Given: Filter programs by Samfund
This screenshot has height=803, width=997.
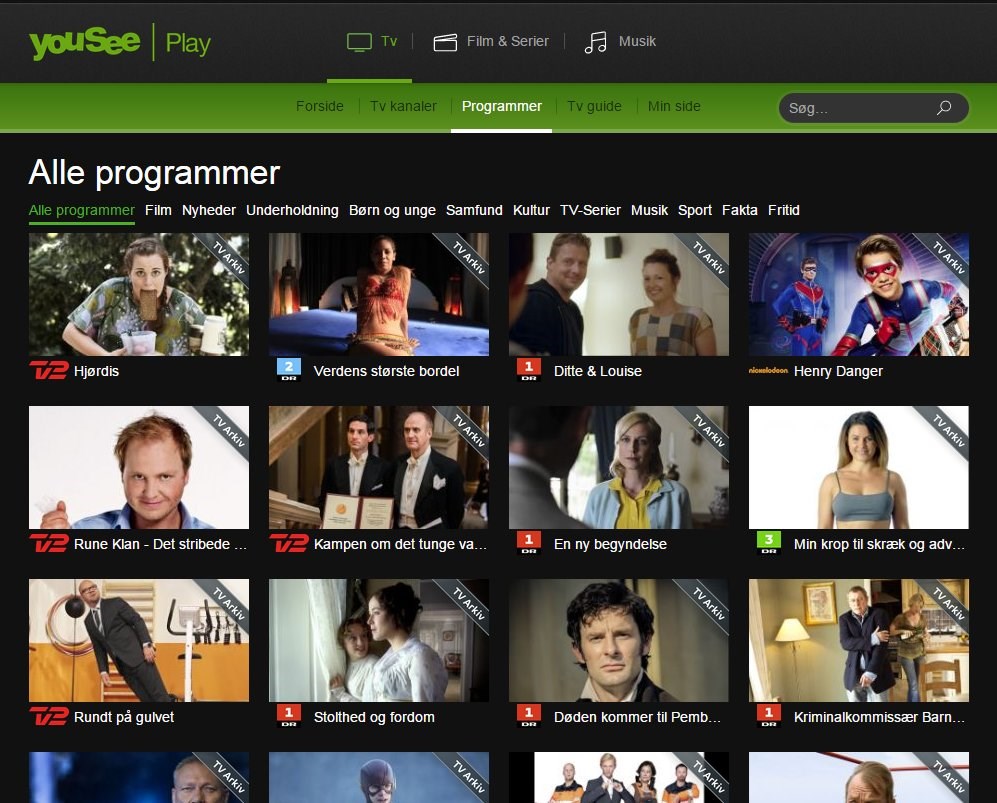Looking at the screenshot, I should (474, 210).
